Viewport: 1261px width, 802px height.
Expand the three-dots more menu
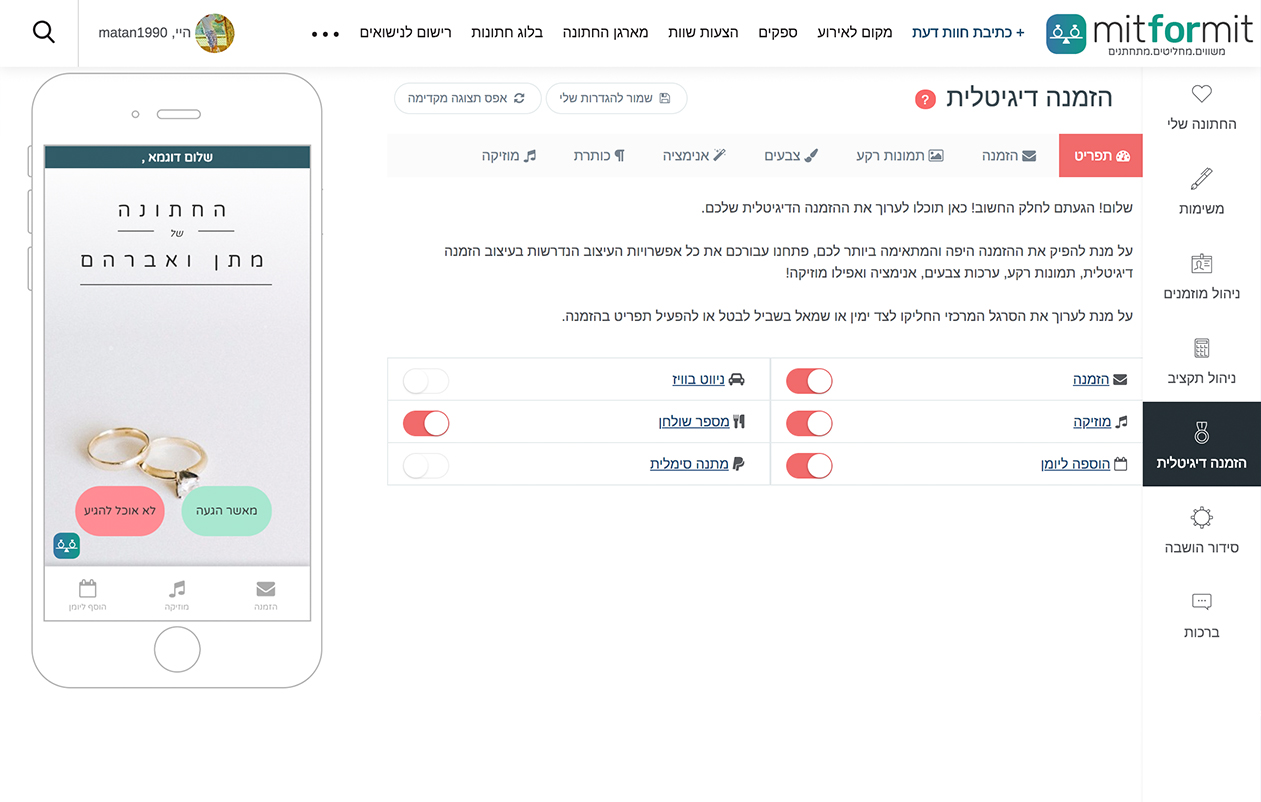click(x=326, y=33)
